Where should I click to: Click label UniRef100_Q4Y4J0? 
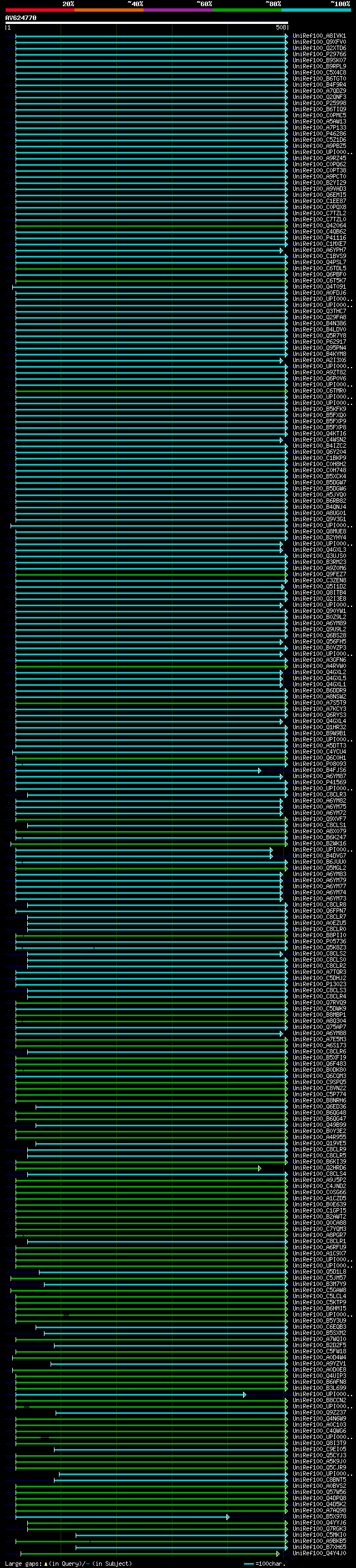click(x=319, y=1554)
